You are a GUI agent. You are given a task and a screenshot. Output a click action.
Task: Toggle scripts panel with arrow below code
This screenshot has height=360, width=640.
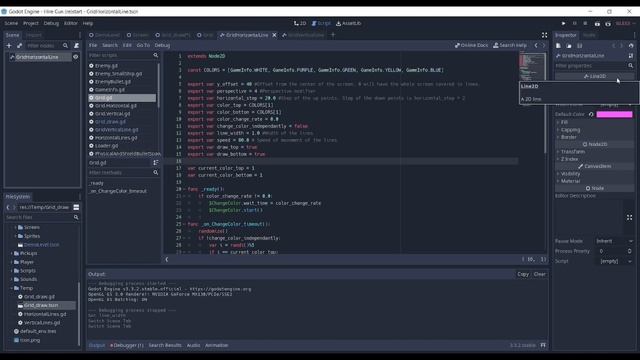pyautogui.click(x=167, y=259)
